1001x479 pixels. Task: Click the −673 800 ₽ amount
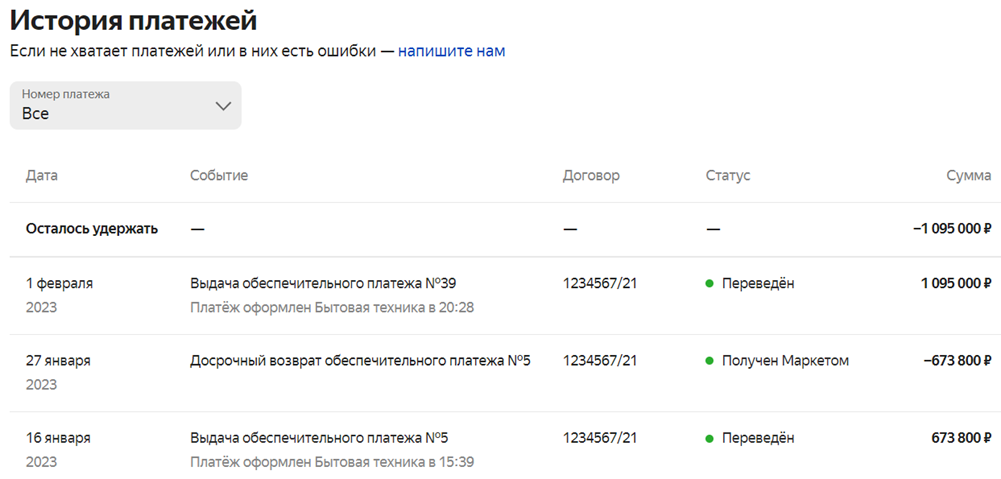click(x=957, y=360)
